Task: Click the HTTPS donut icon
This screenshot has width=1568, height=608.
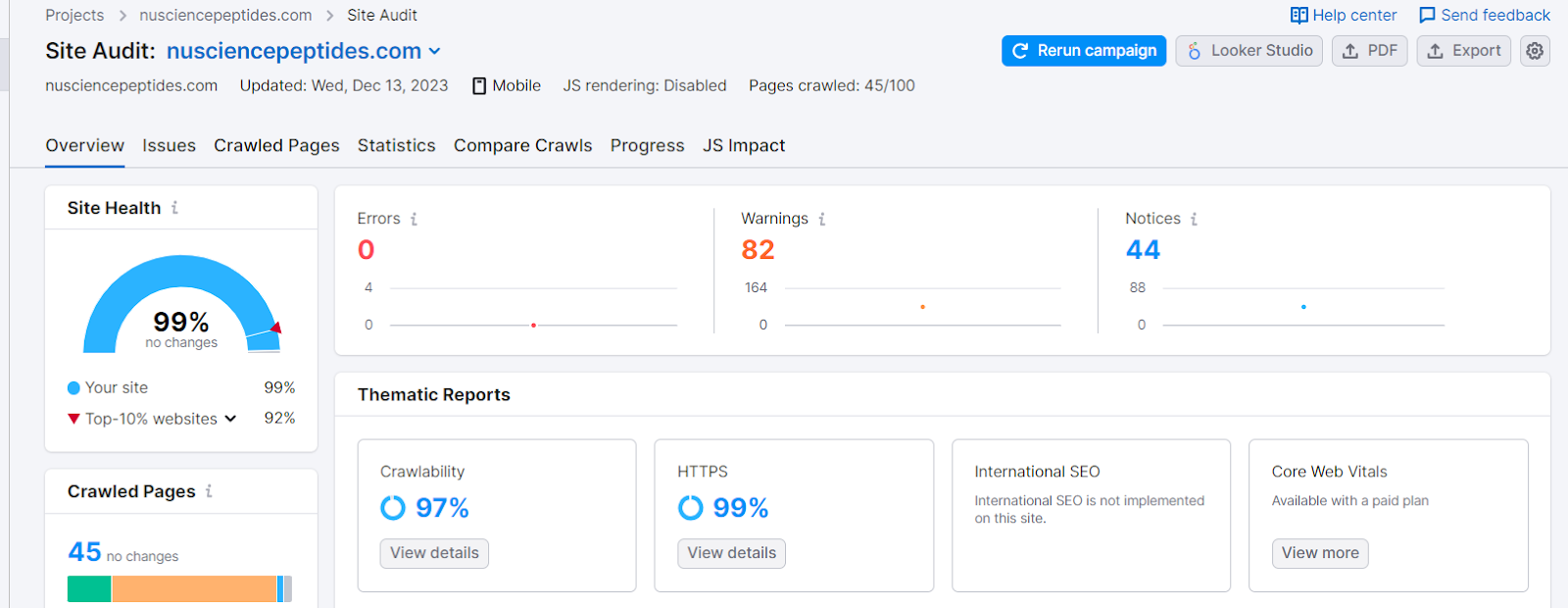Action: click(691, 508)
